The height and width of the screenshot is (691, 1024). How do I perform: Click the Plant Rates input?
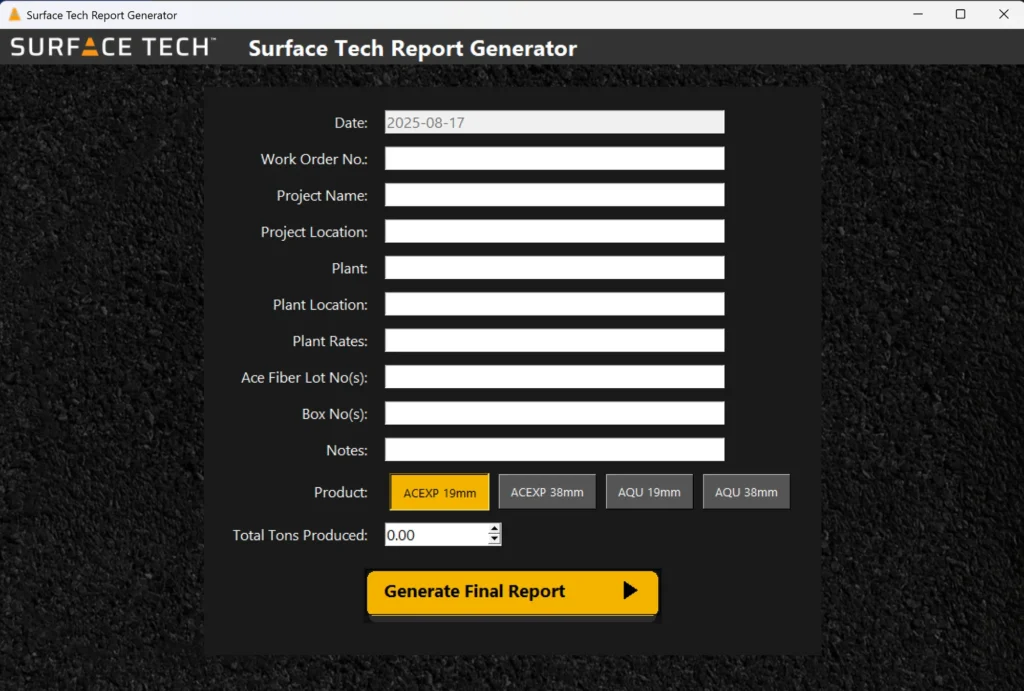pyautogui.click(x=554, y=341)
